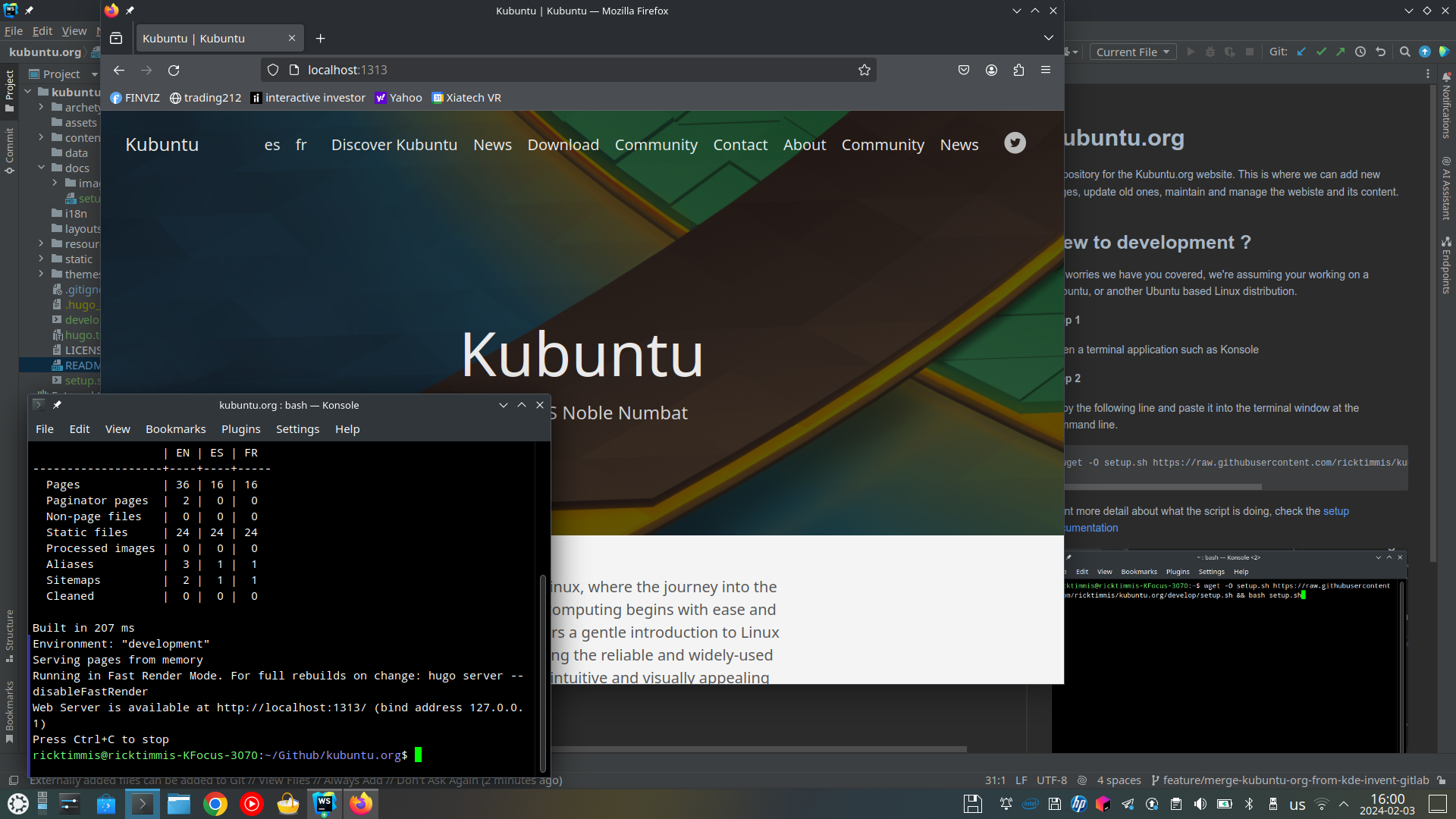Open editor three-dot options in WebStorm
The width and height of the screenshot is (1456, 819).
click(x=1428, y=74)
